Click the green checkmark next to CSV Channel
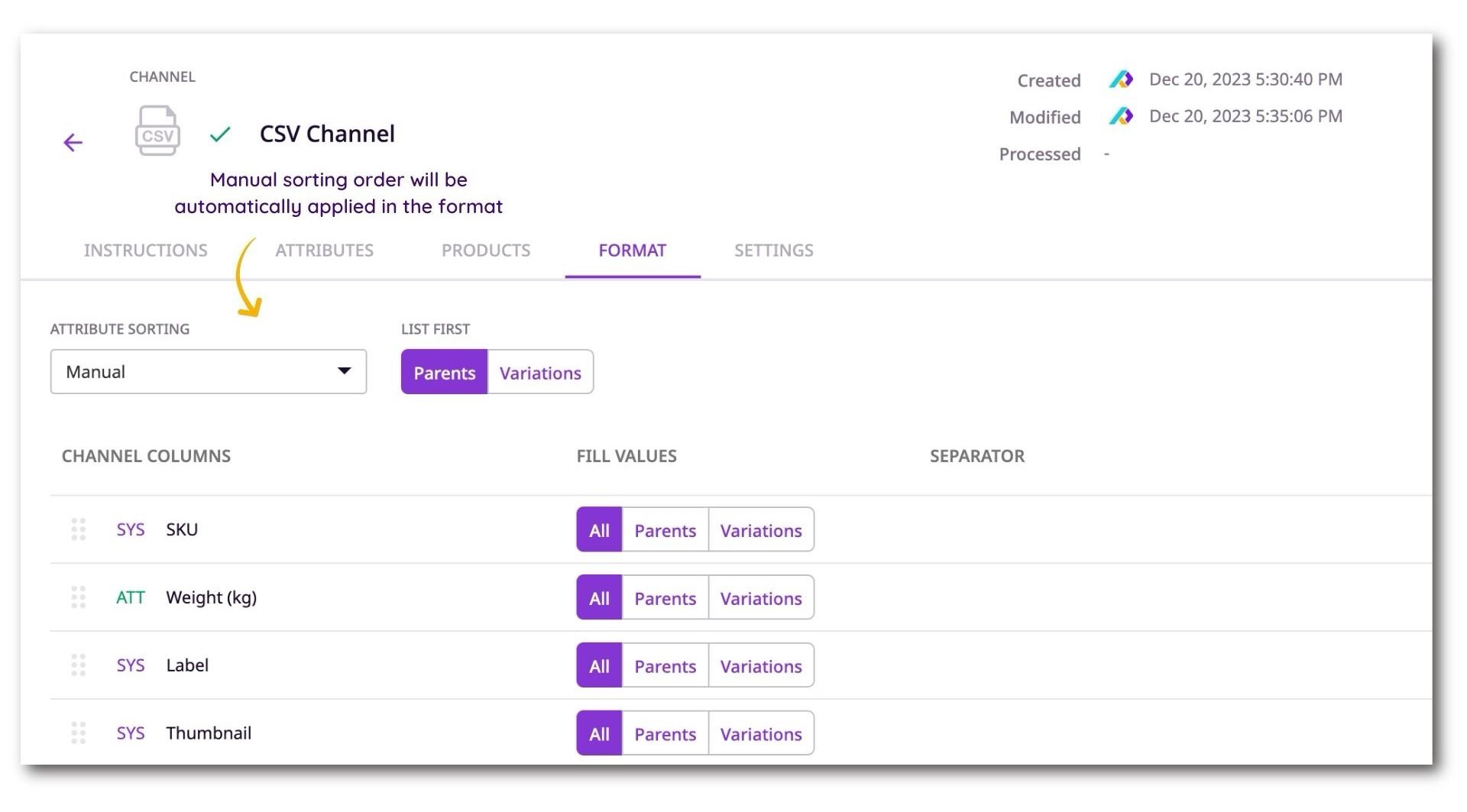The height and width of the screenshot is (812, 1467). 219,135
